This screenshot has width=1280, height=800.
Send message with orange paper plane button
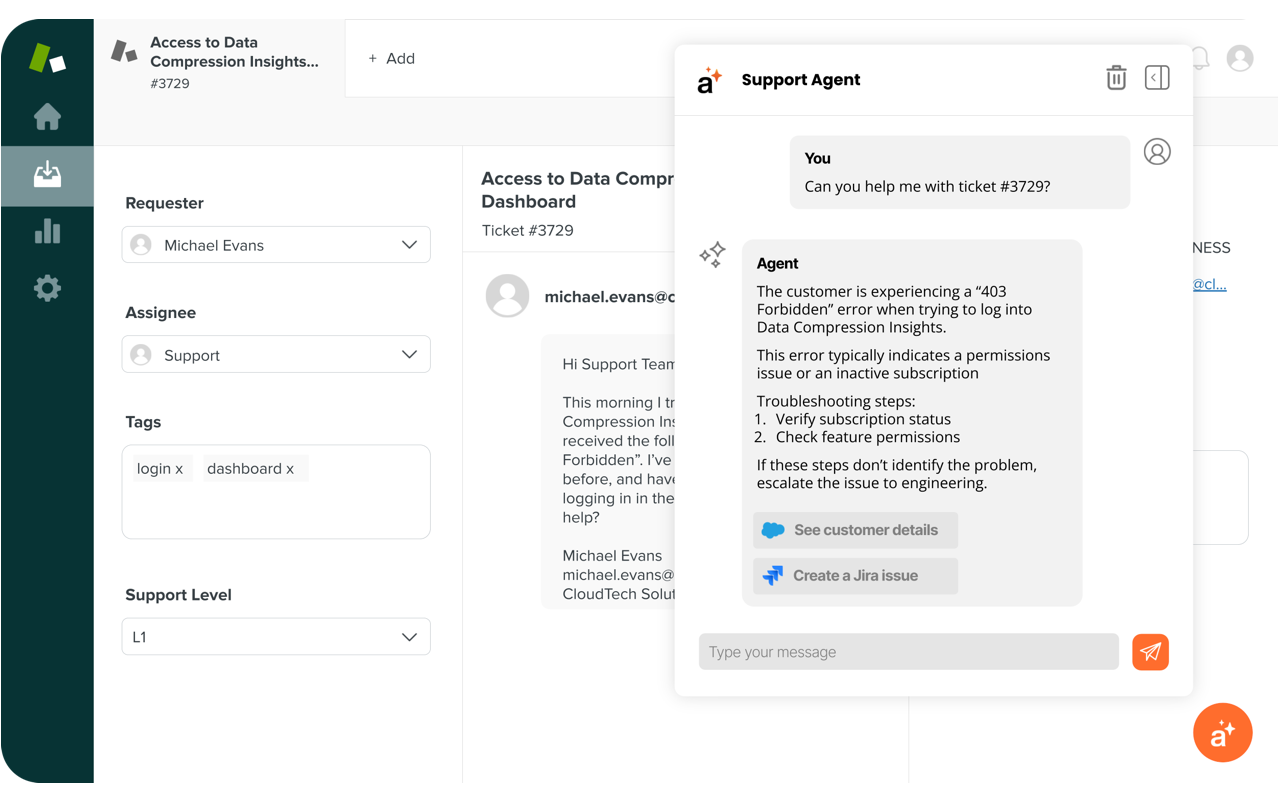pos(1150,652)
